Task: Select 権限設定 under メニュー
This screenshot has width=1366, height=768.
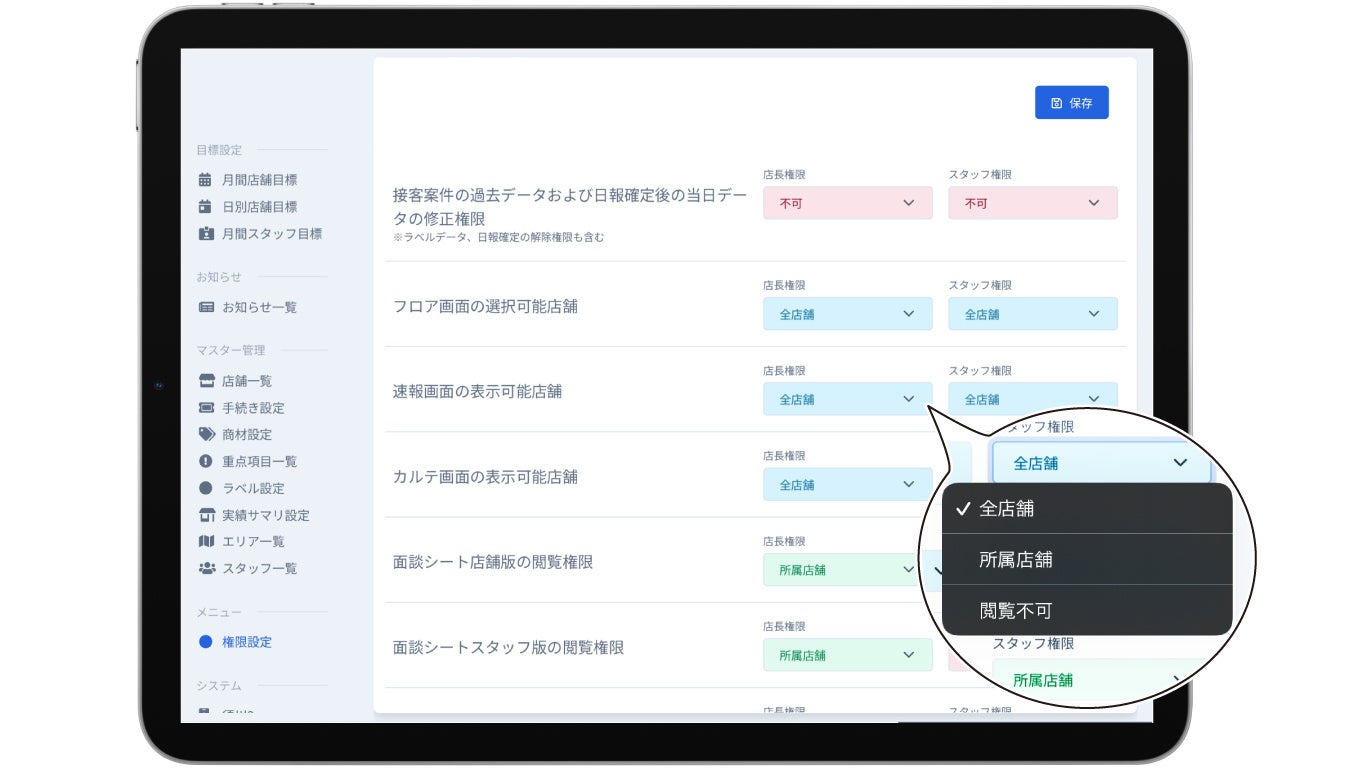Action: (247, 642)
